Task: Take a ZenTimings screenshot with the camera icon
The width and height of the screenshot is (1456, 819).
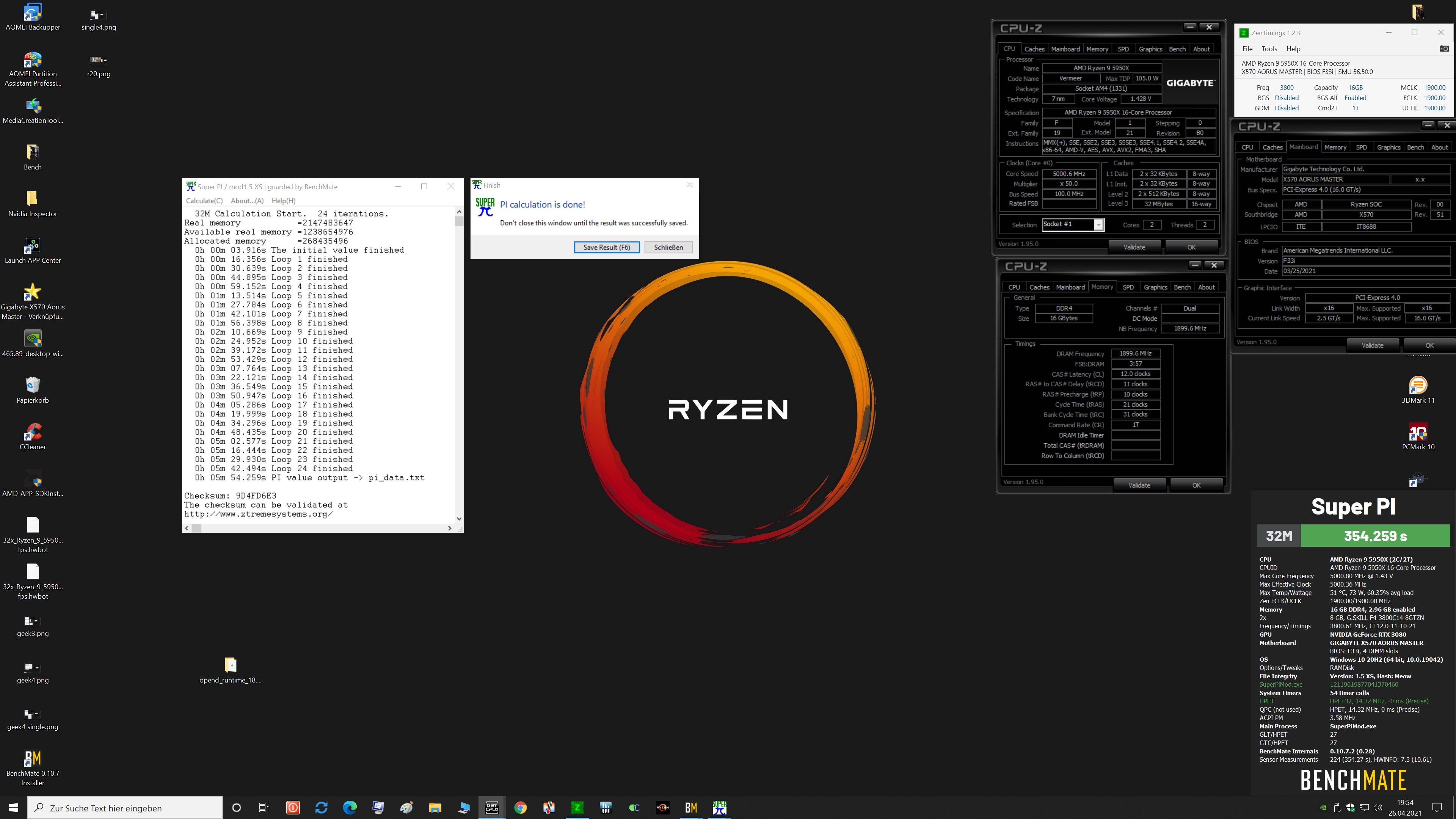Action: coord(1443,49)
